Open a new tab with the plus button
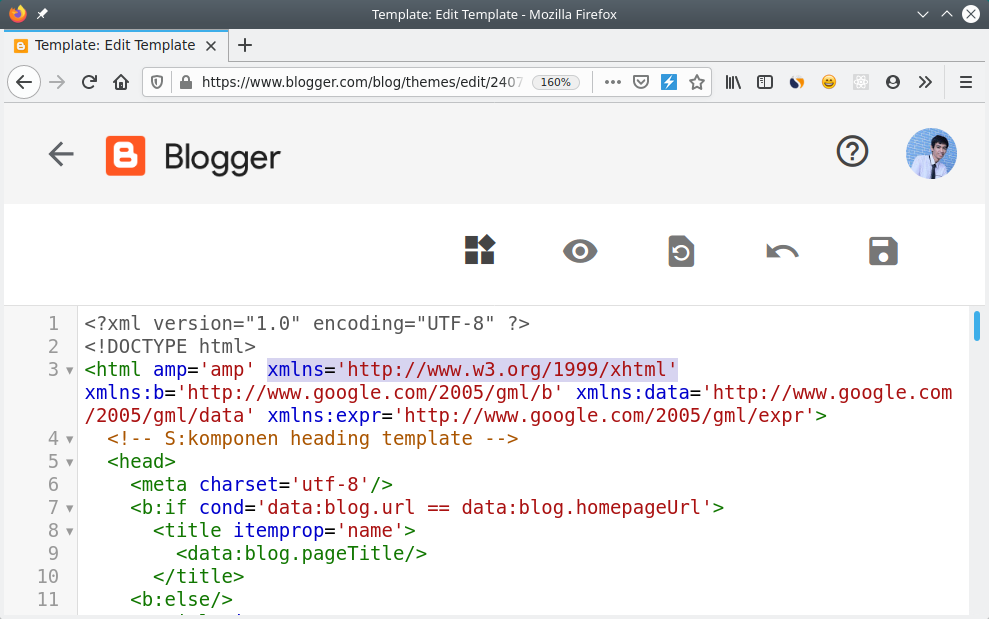 click(x=245, y=45)
